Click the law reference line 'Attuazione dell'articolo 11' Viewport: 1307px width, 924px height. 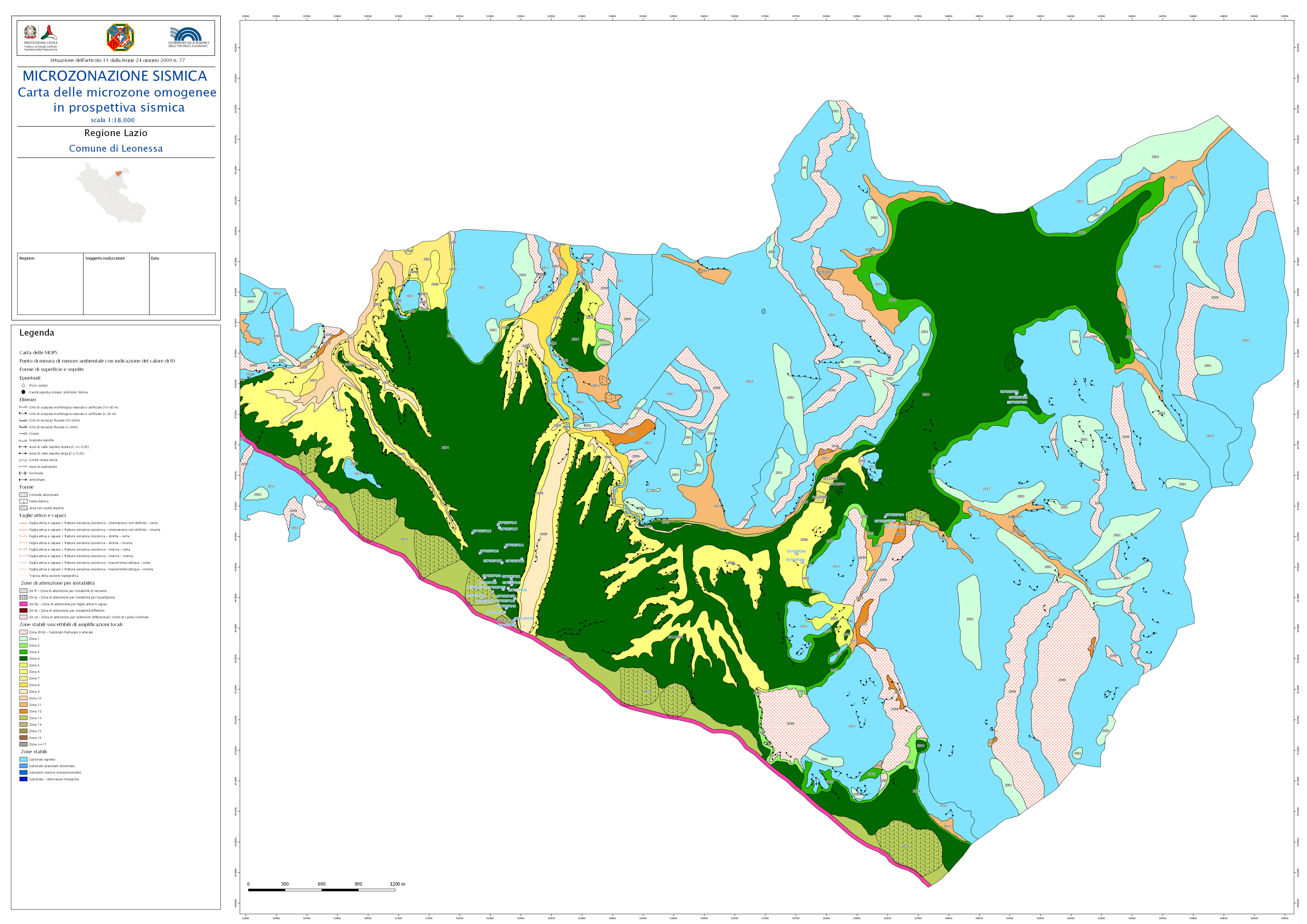click(117, 60)
